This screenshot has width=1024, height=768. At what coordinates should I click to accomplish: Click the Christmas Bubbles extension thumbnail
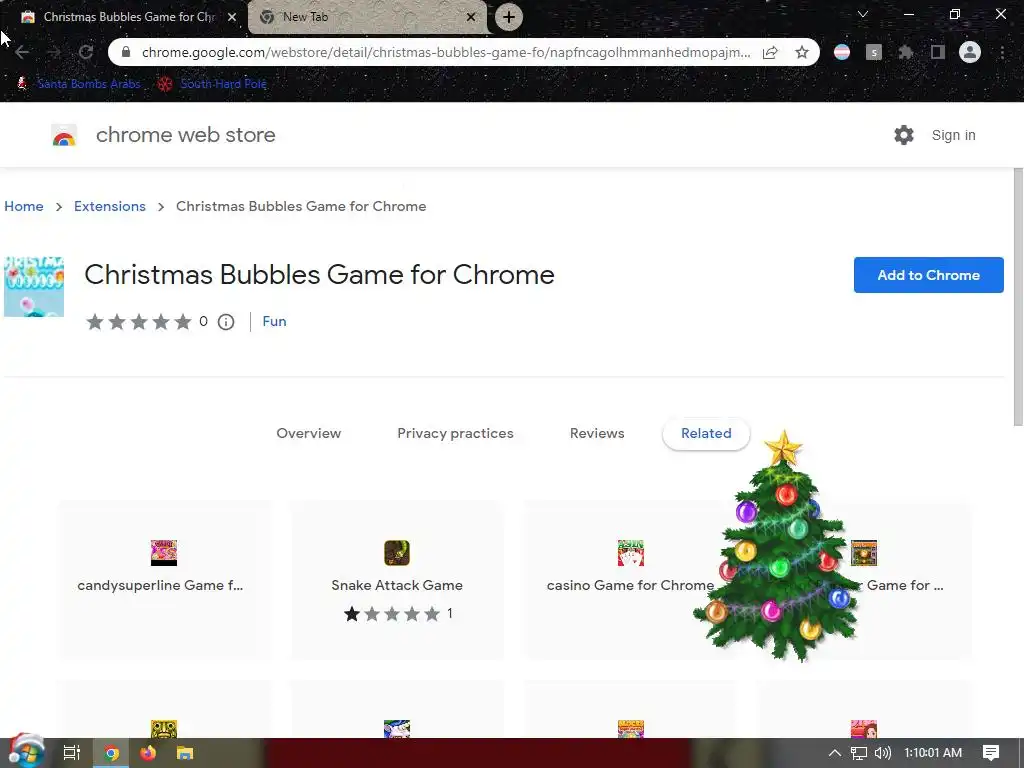[34, 287]
